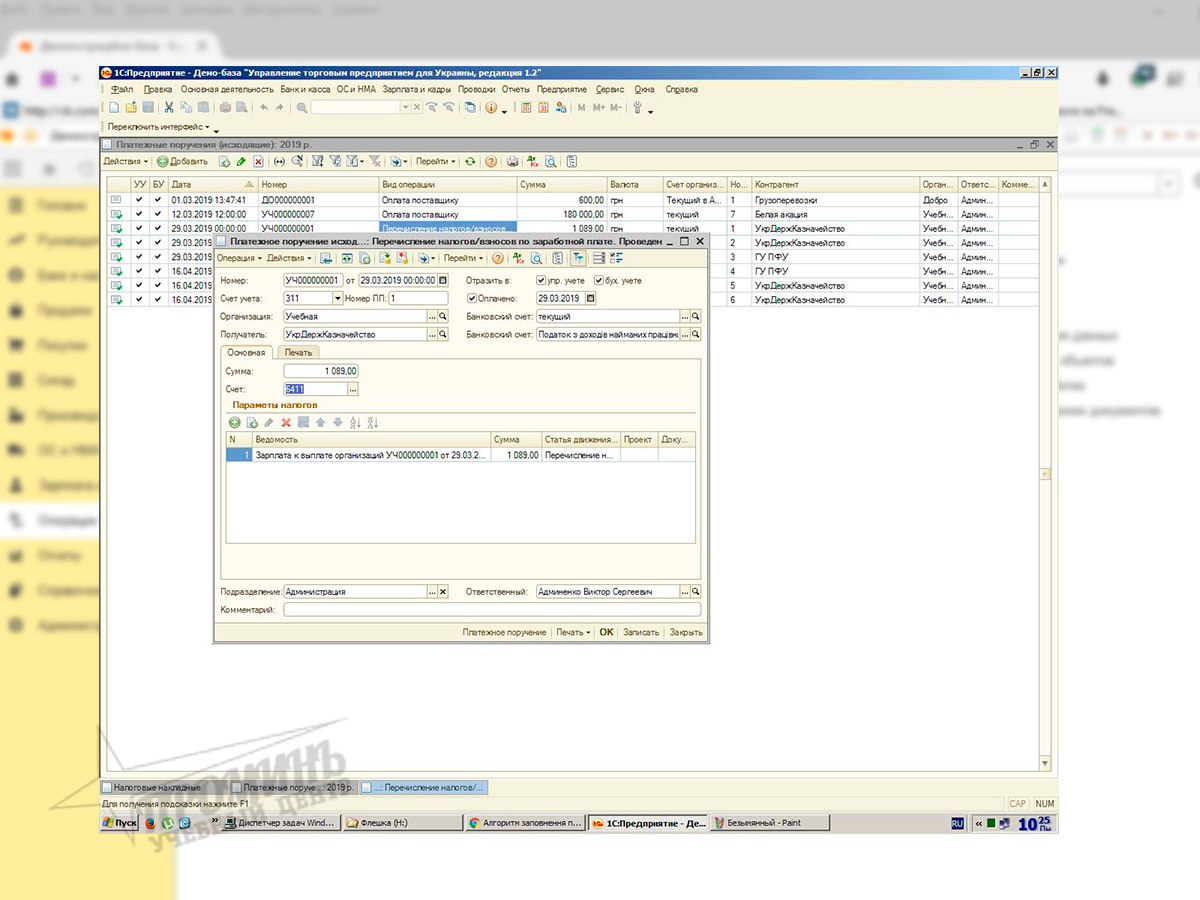This screenshot has height=900, width=1200.
Task: Open Действия dropdown in document toolbar
Action: pos(289,258)
